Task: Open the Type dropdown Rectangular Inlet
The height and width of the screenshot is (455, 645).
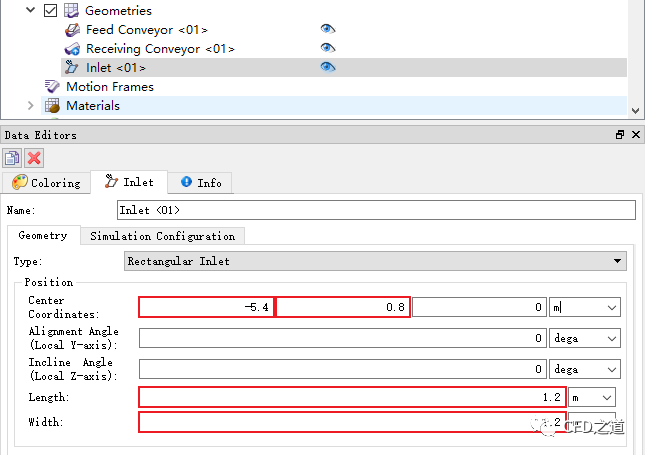Action: coord(375,261)
